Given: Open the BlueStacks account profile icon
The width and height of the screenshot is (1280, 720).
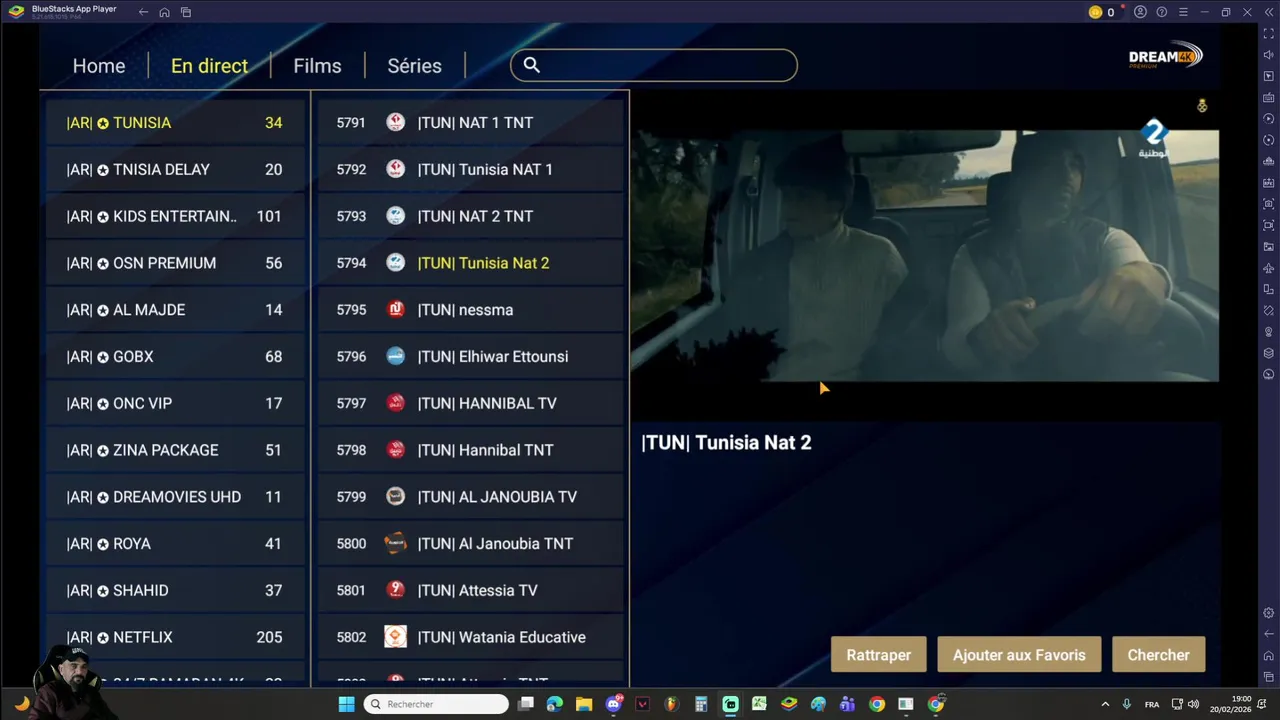Looking at the screenshot, I should coord(1140,12).
